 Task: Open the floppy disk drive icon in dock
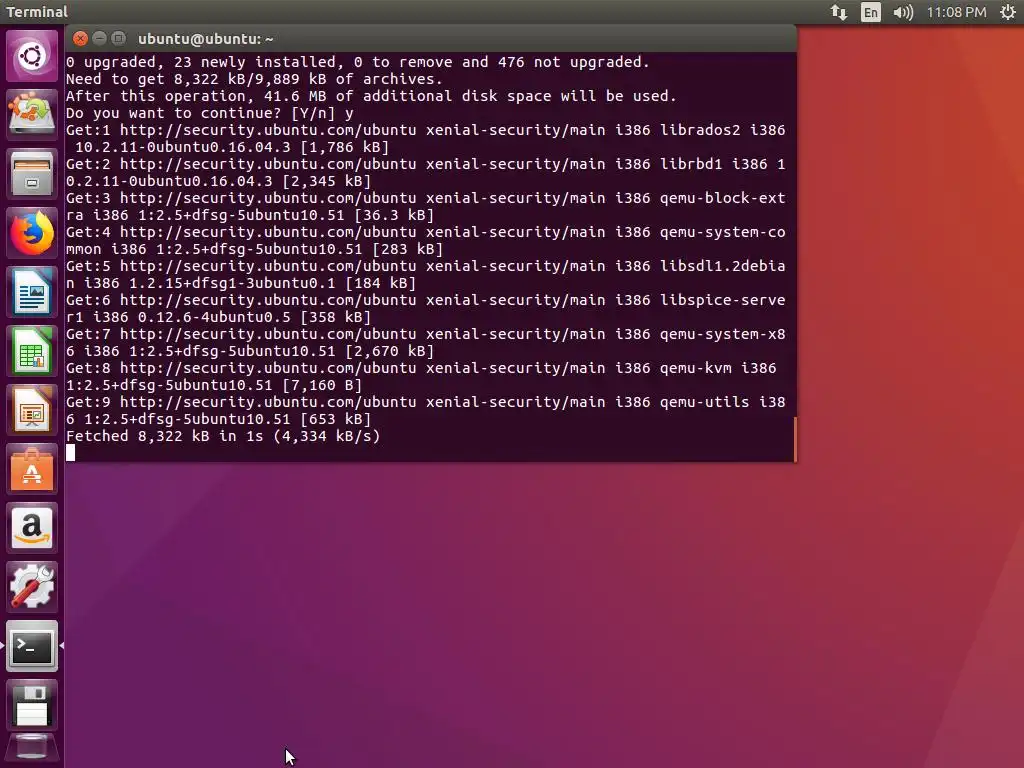click(x=32, y=705)
